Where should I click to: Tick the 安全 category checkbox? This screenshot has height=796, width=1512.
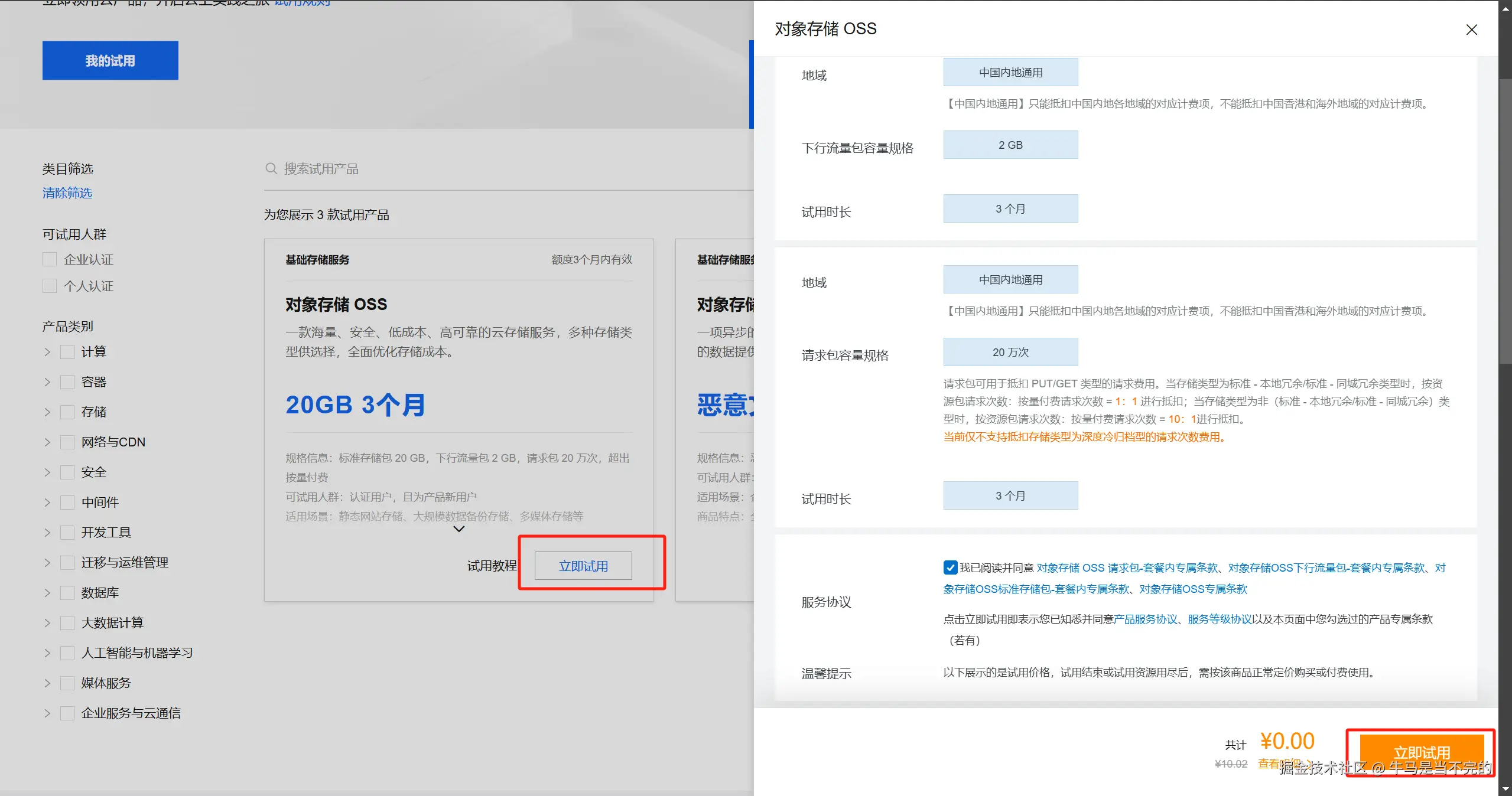(x=67, y=472)
